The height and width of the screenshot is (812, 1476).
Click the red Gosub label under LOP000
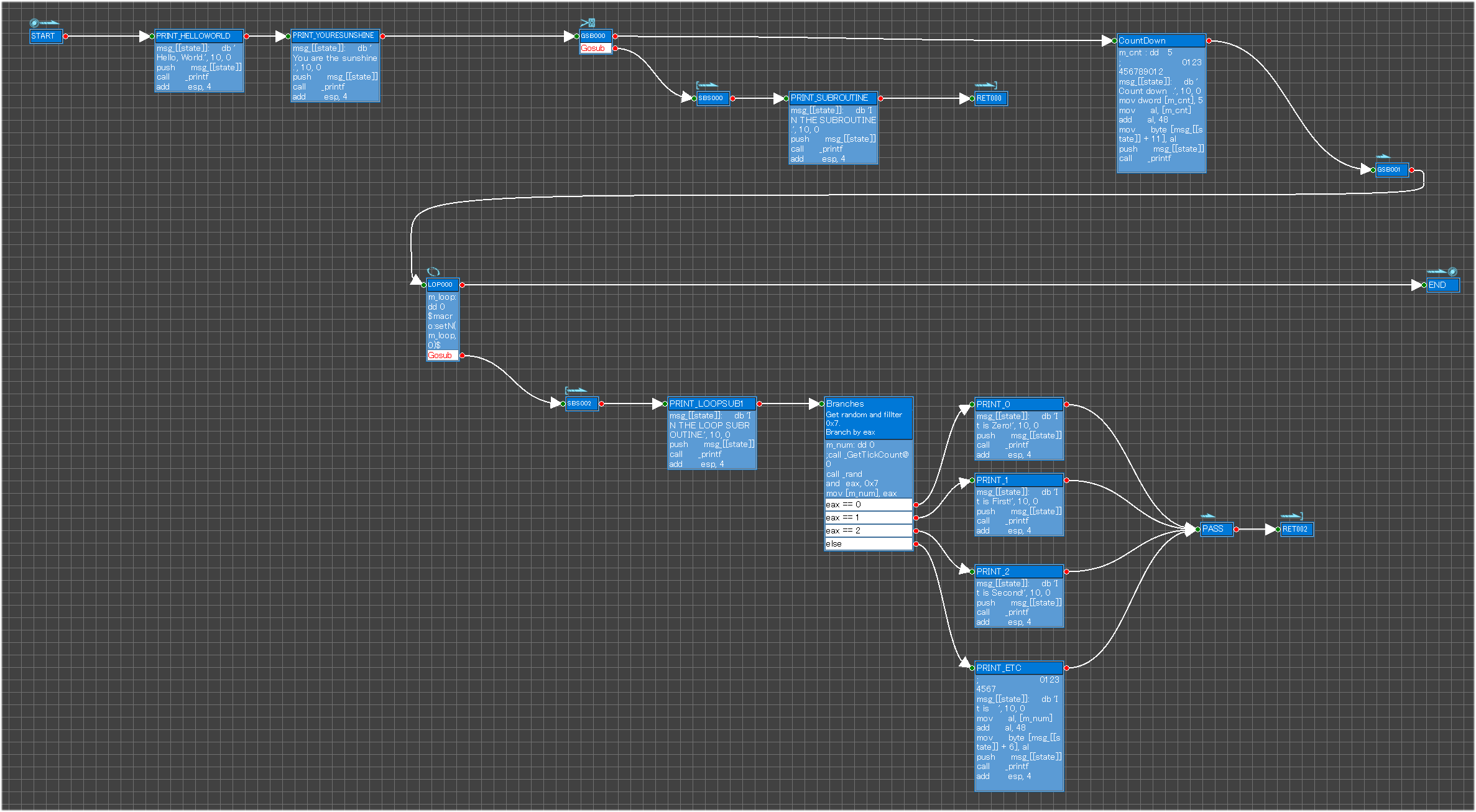(441, 356)
